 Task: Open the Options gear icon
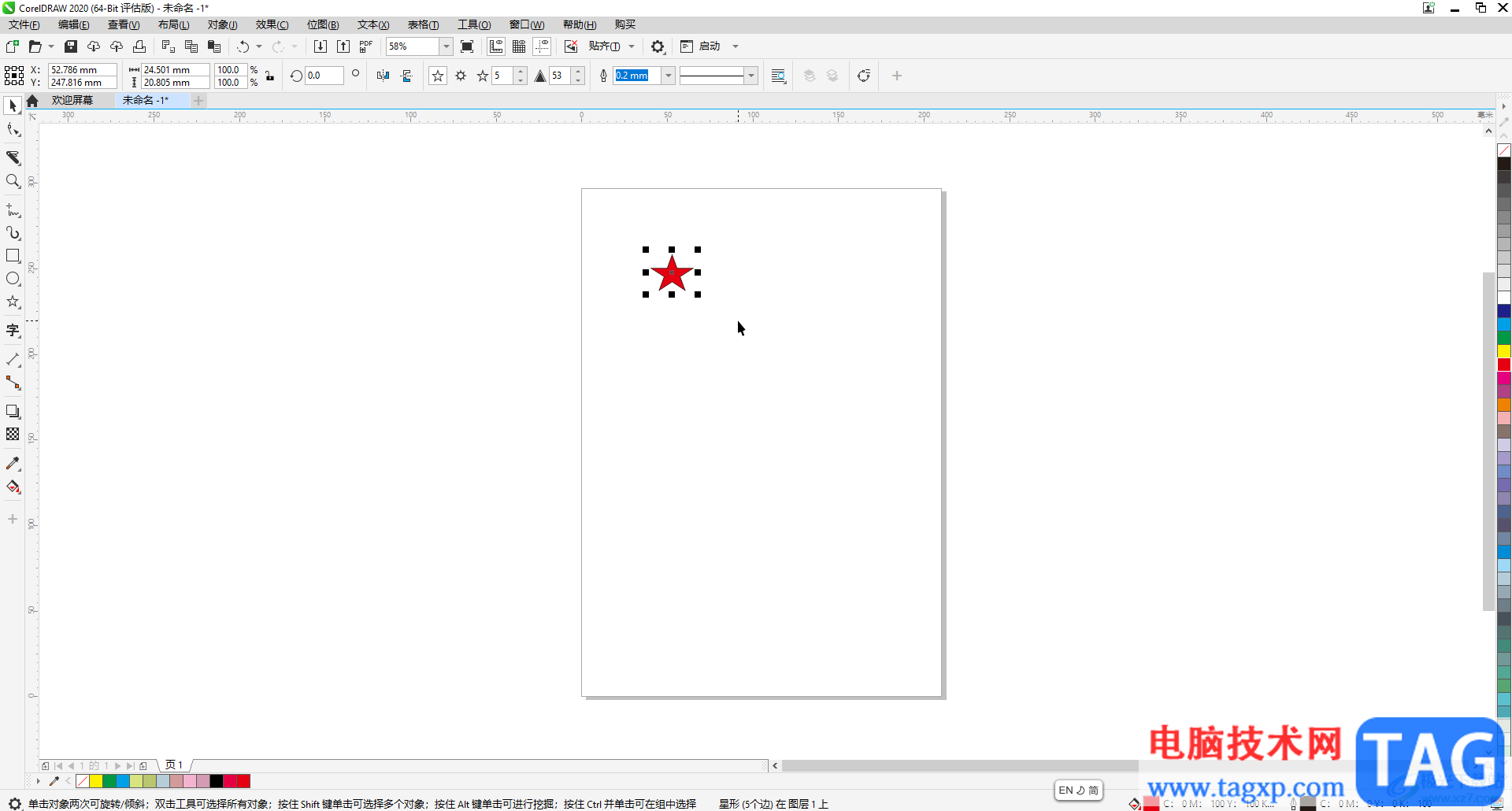pyautogui.click(x=658, y=46)
